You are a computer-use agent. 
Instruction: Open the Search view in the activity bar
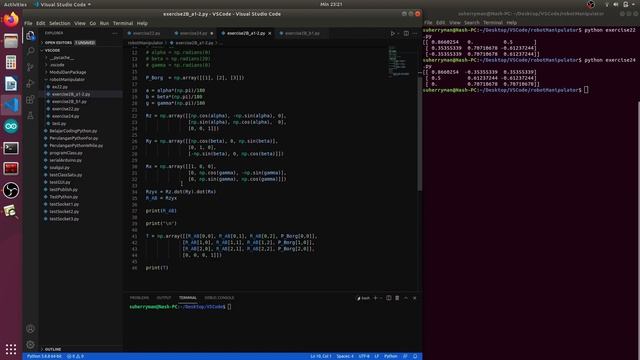[31, 51]
